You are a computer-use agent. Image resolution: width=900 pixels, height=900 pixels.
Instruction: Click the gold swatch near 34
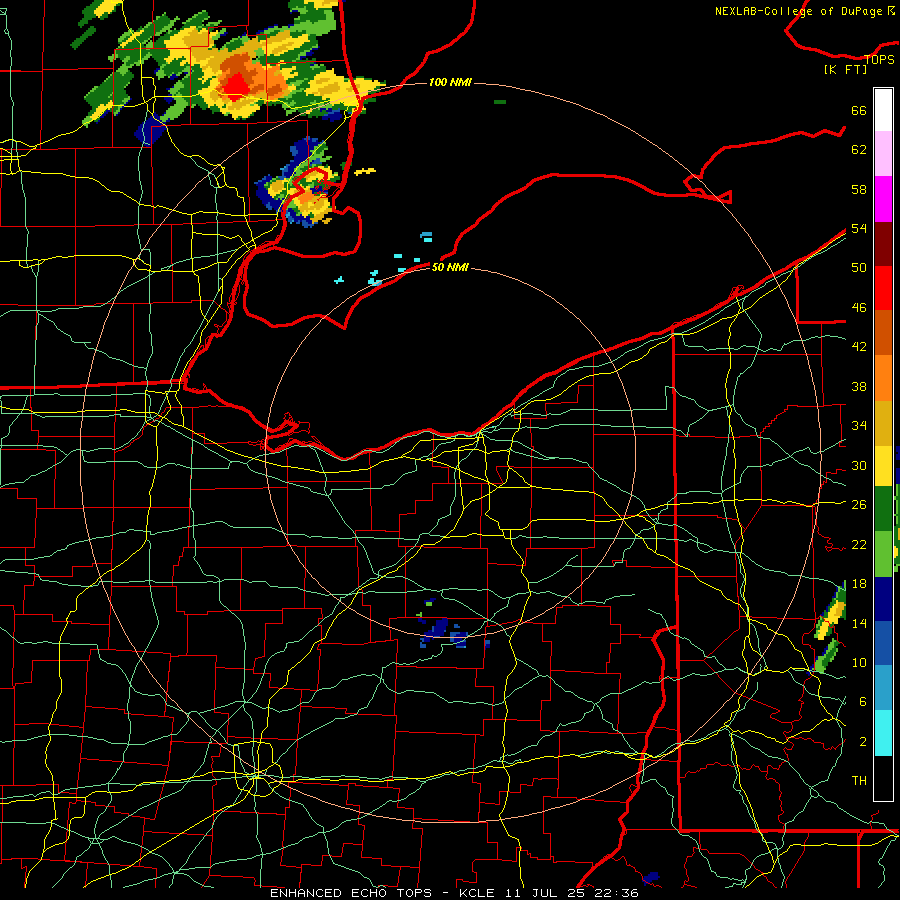click(x=883, y=423)
